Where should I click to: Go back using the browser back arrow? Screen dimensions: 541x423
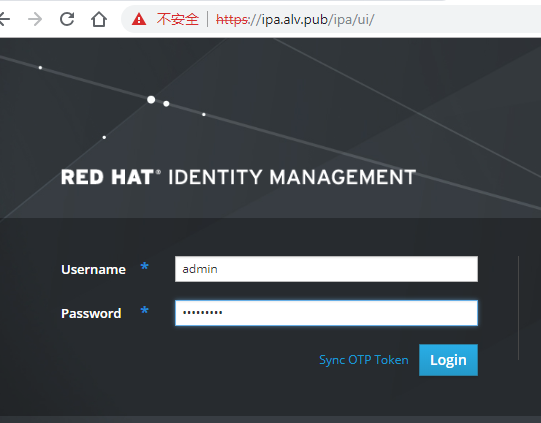click(4, 19)
